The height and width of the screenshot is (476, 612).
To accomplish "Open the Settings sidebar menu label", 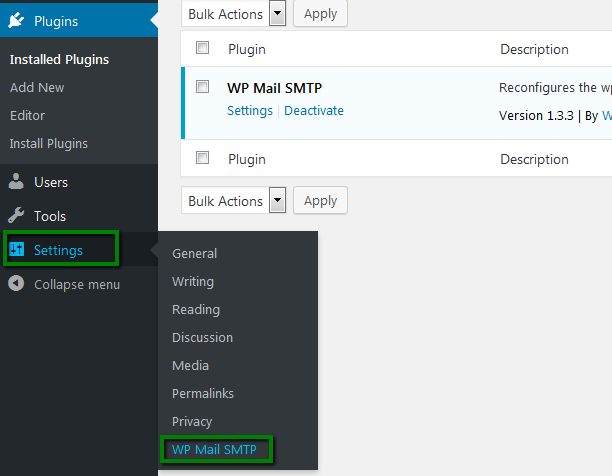I will pyautogui.click(x=59, y=250).
